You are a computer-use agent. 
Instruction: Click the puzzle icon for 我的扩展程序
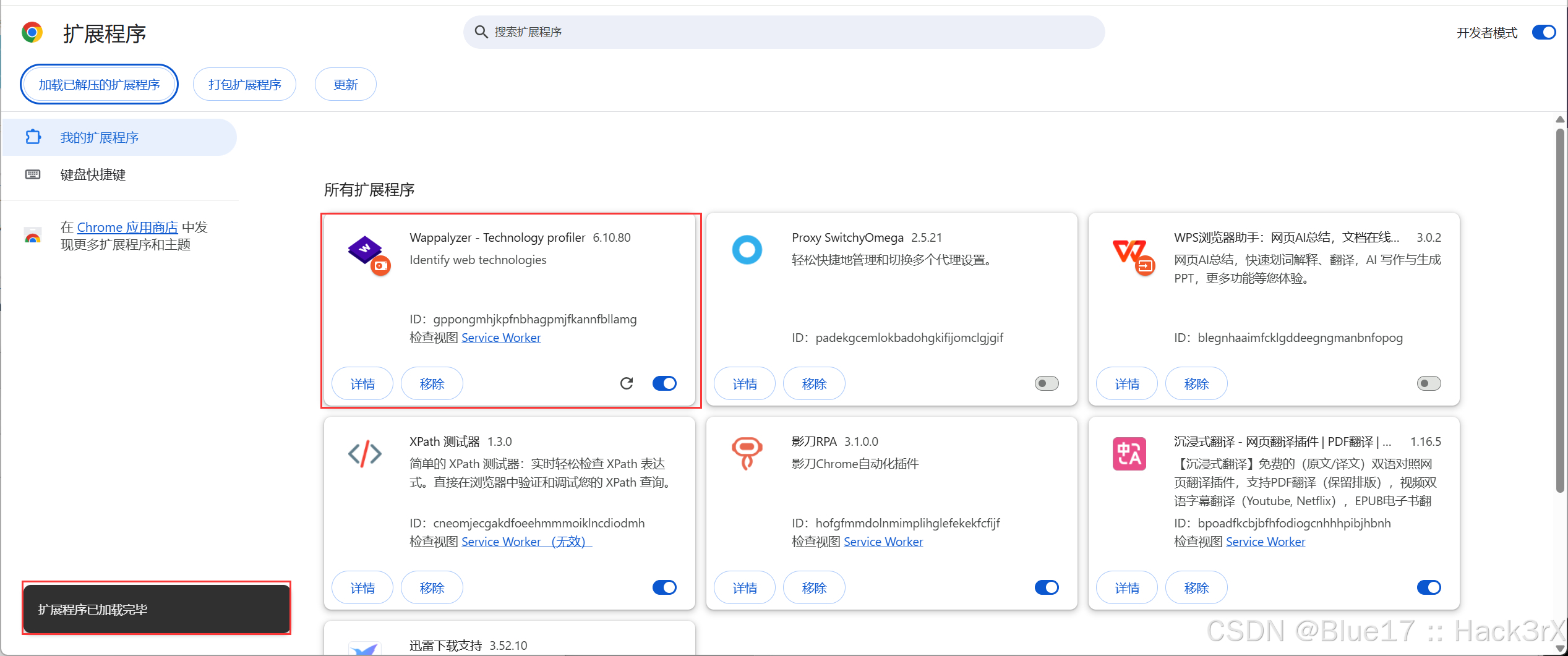[33, 137]
